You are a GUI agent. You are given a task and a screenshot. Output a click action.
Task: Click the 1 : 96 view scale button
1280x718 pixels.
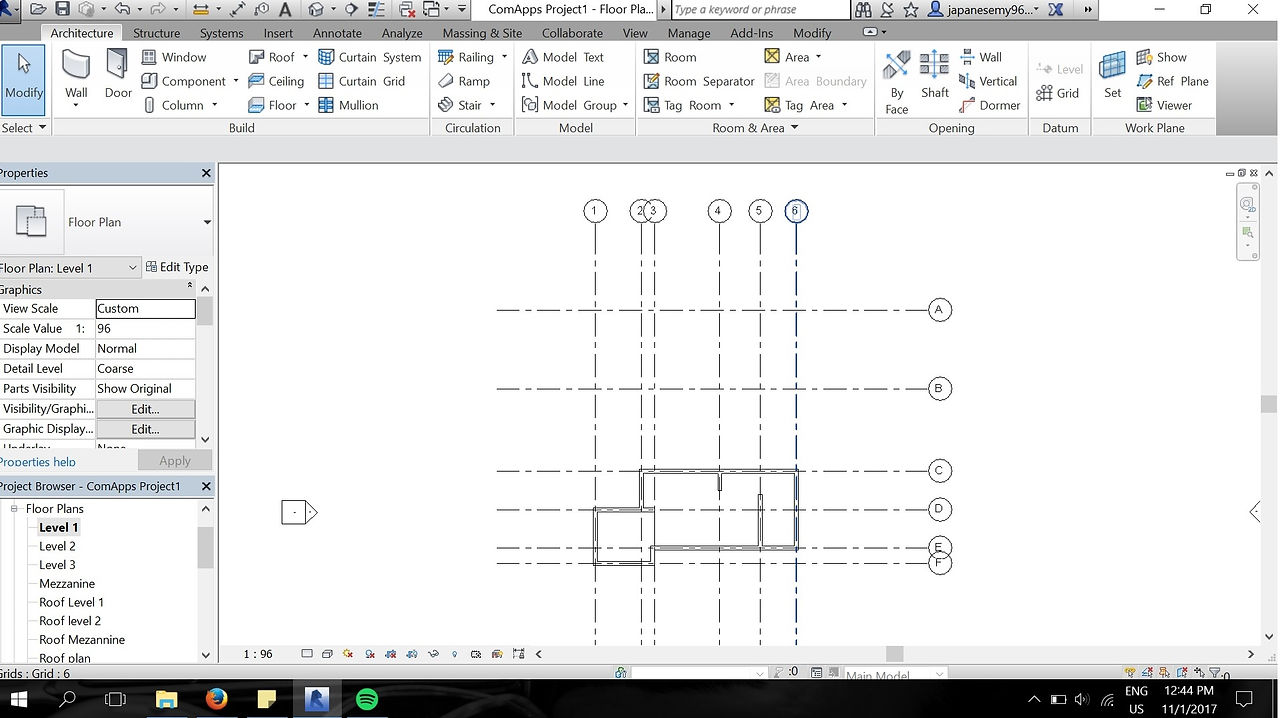(x=258, y=654)
